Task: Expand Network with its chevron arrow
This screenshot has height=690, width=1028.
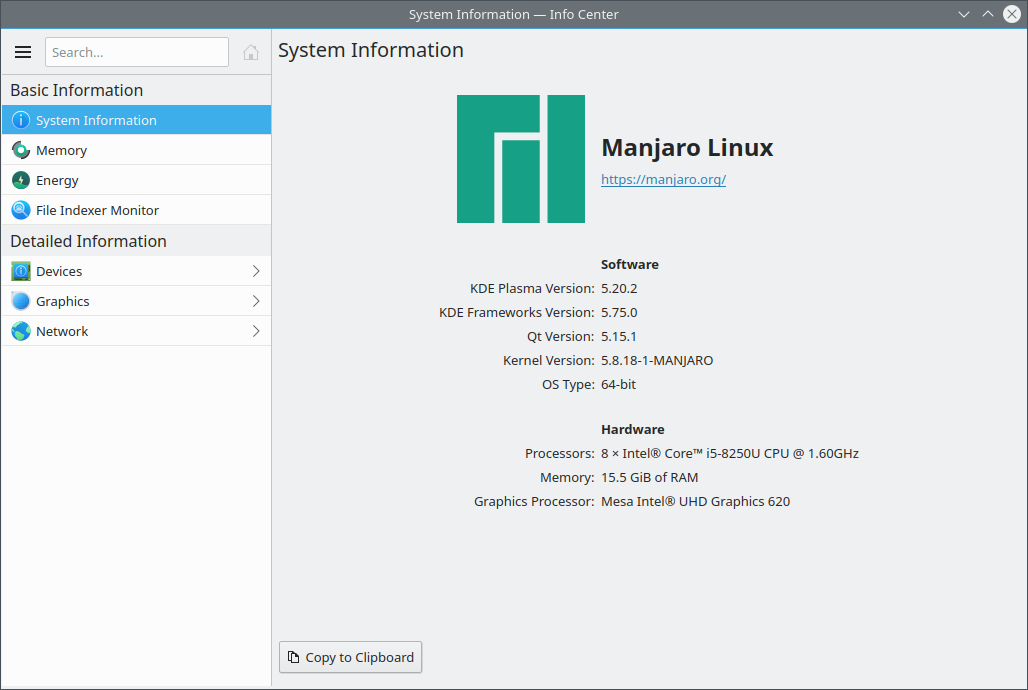Action: tap(256, 331)
